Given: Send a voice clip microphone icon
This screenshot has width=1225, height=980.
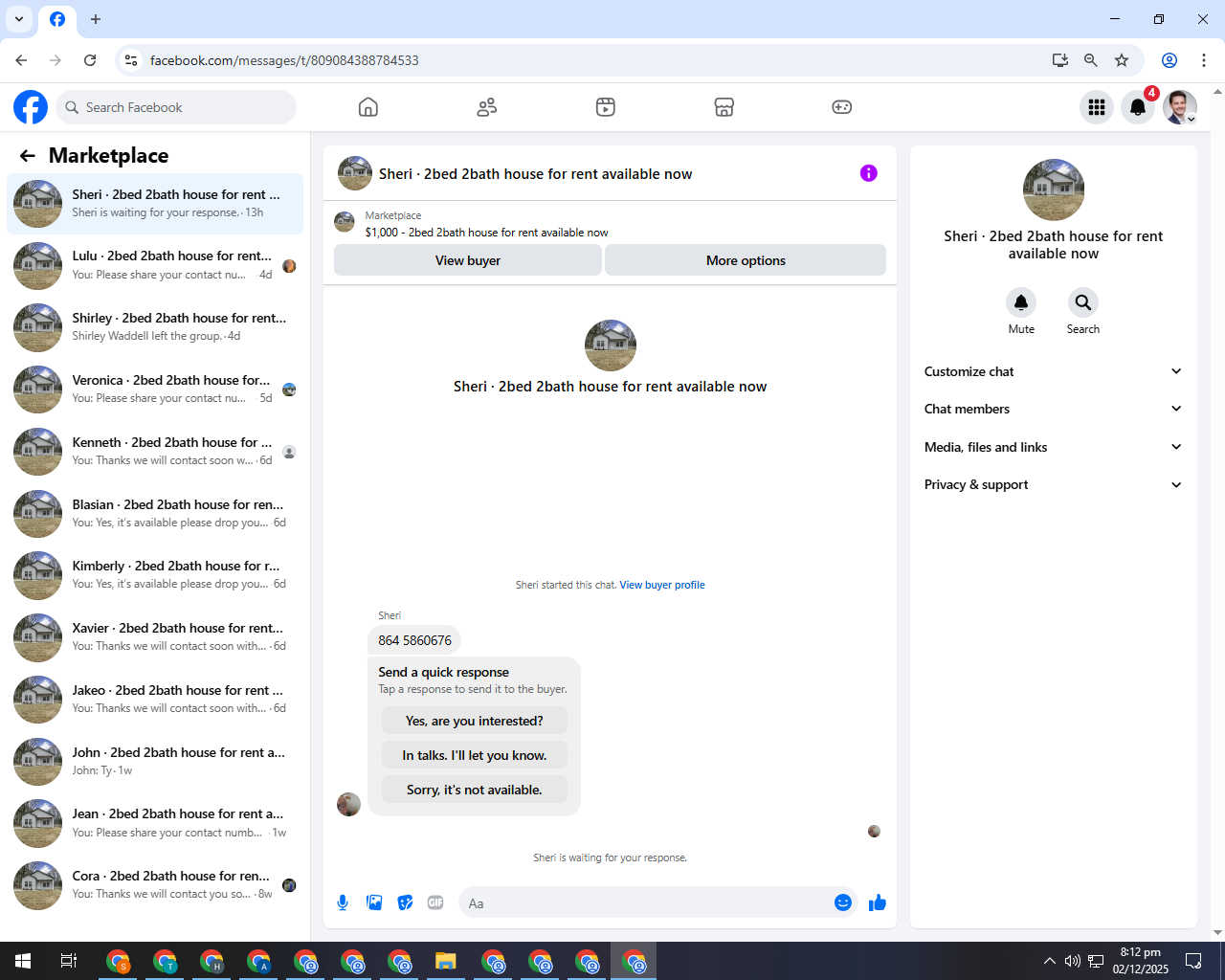Looking at the screenshot, I should click(x=343, y=902).
